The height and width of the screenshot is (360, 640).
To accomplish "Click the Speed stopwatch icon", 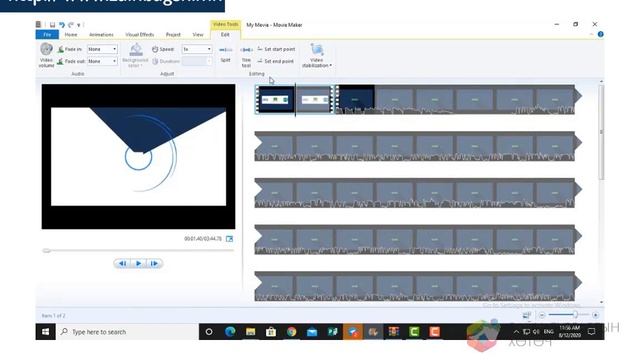I will coord(155,49).
